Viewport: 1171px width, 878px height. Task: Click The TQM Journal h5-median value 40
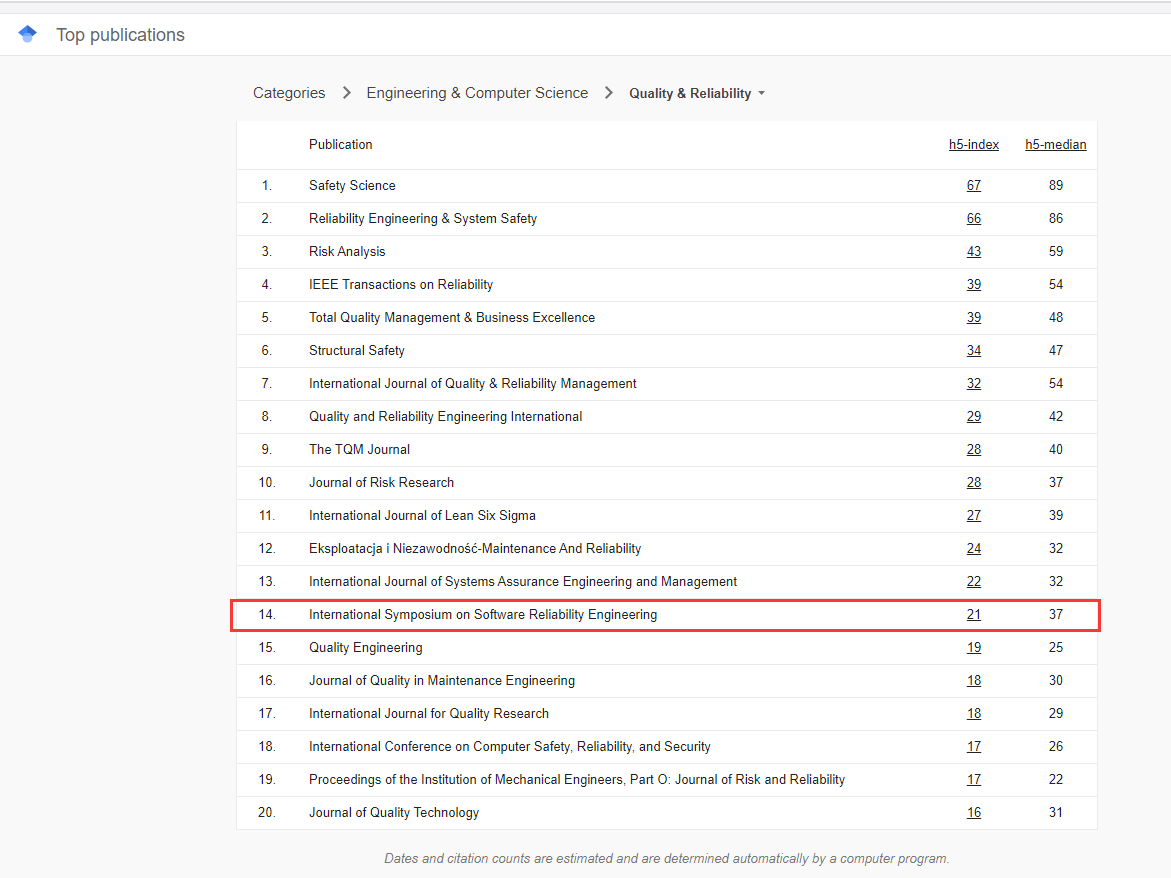pyautogui.click(x=1055, y=449)
